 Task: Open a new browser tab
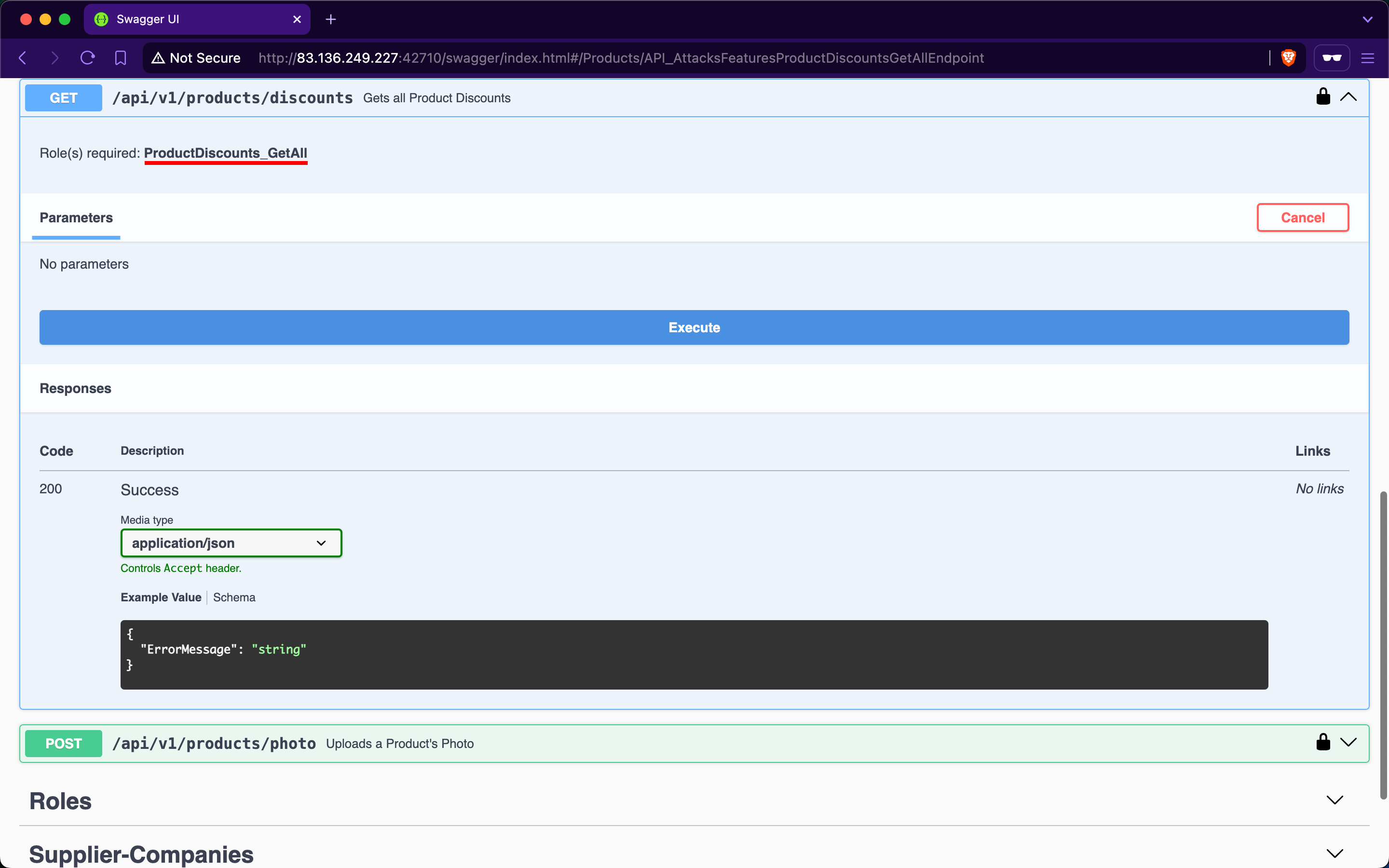pos(330,19)
